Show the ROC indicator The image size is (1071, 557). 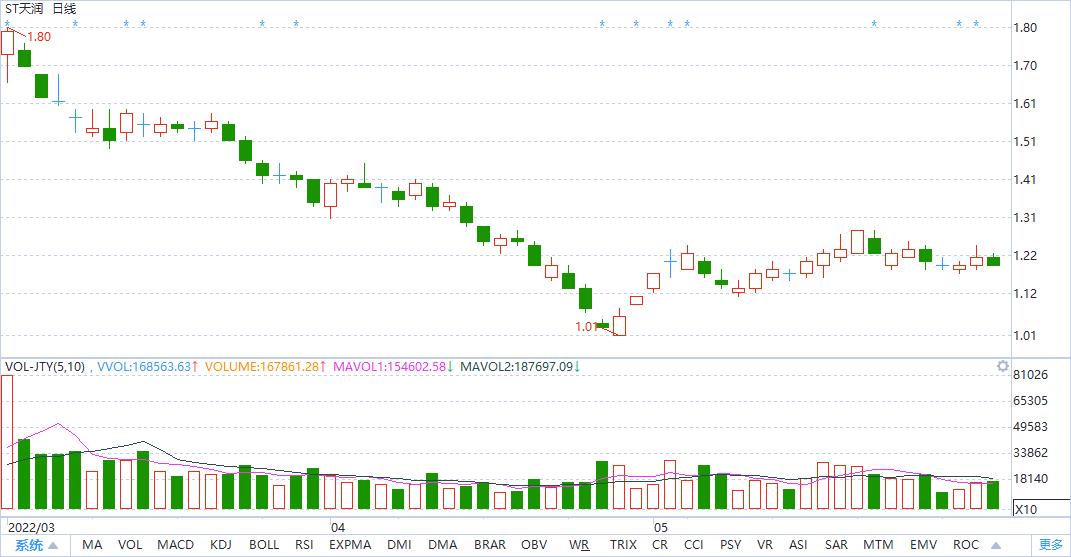point(966,545)
